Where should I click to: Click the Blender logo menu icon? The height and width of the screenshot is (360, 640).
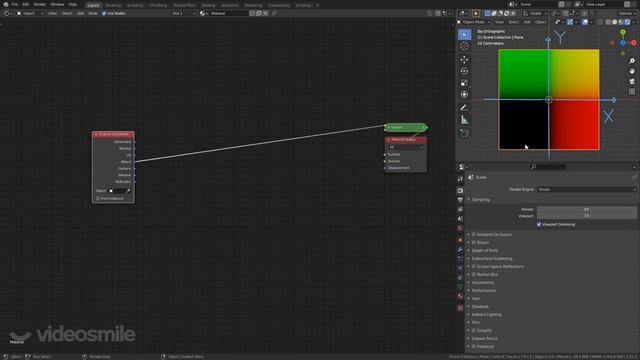(x=6, y=4)
